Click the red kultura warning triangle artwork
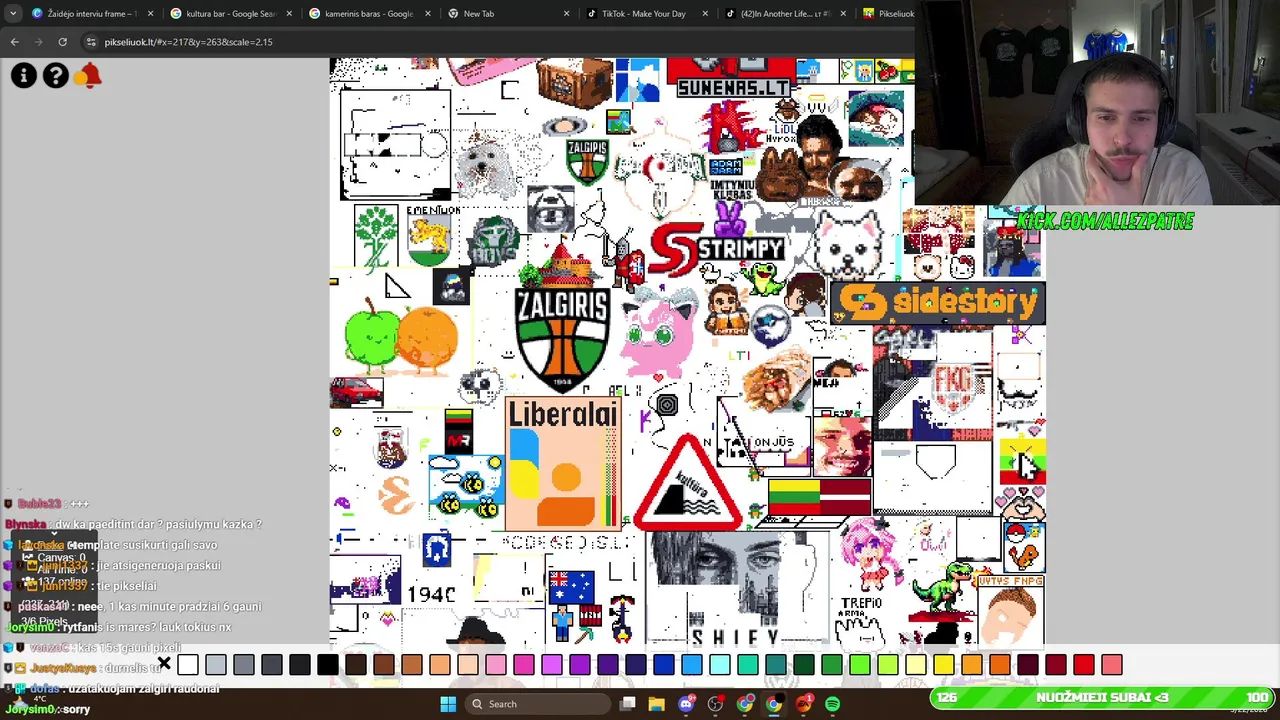Screen dimensions: 1280x720 pyautogui.click(x=688, y=483)
